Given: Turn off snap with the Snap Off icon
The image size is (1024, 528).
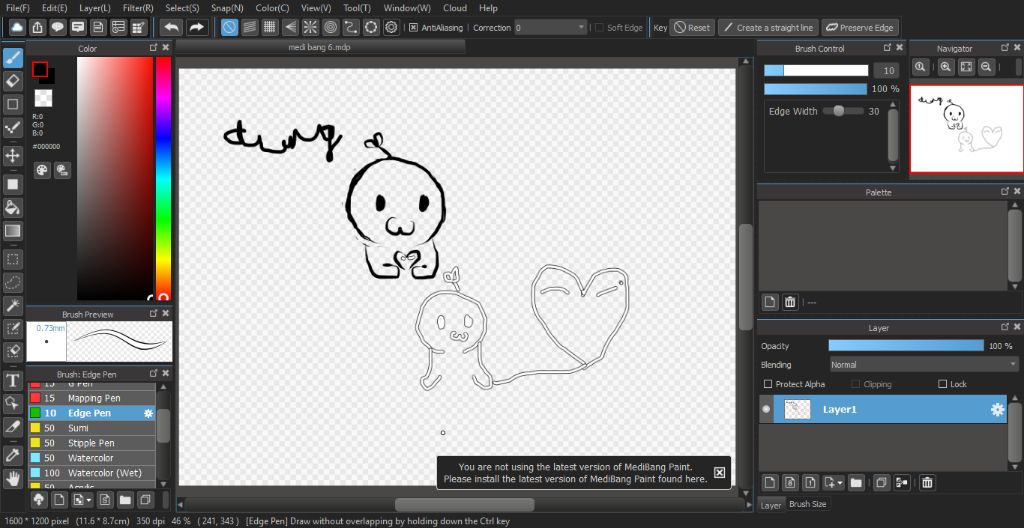Looking at the screenshot, I should click(x=229, y=27).
